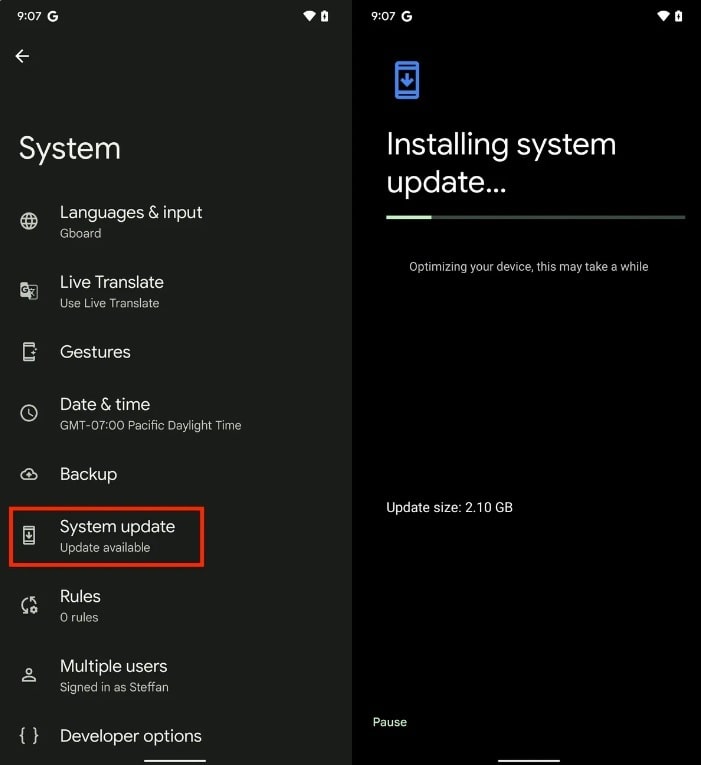Tap the Multiple users person icon
Image resolution: width=701 pixels, height=765 pixels.
coord(29,675)
